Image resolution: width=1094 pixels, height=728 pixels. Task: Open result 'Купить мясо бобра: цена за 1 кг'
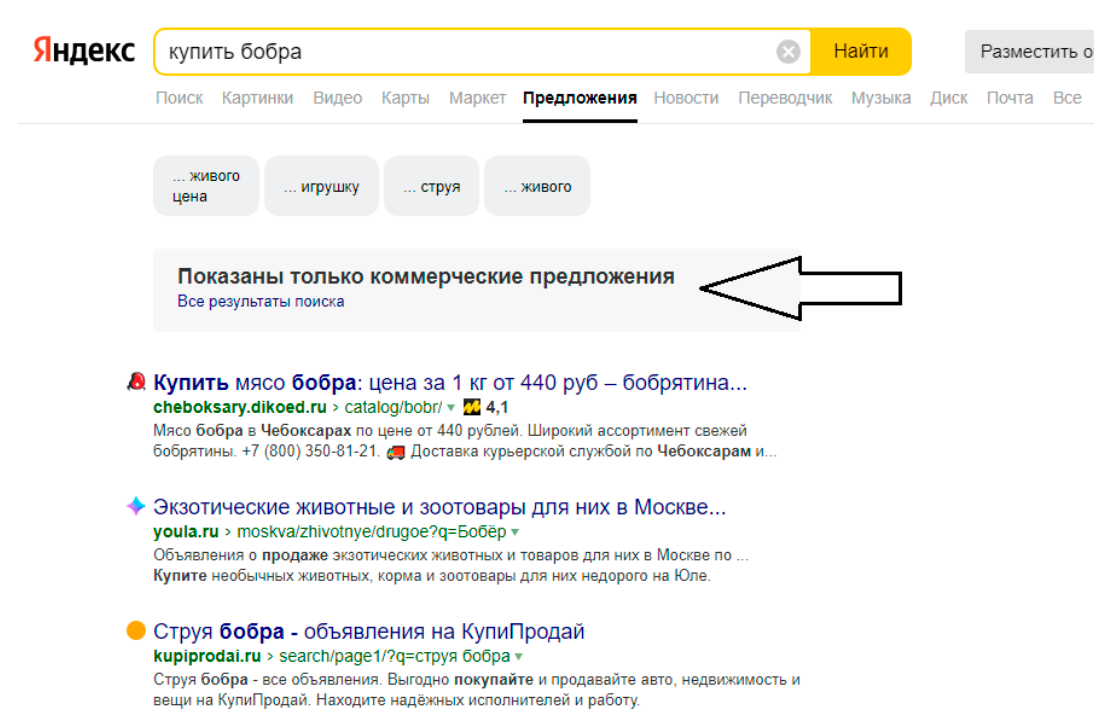450,382
